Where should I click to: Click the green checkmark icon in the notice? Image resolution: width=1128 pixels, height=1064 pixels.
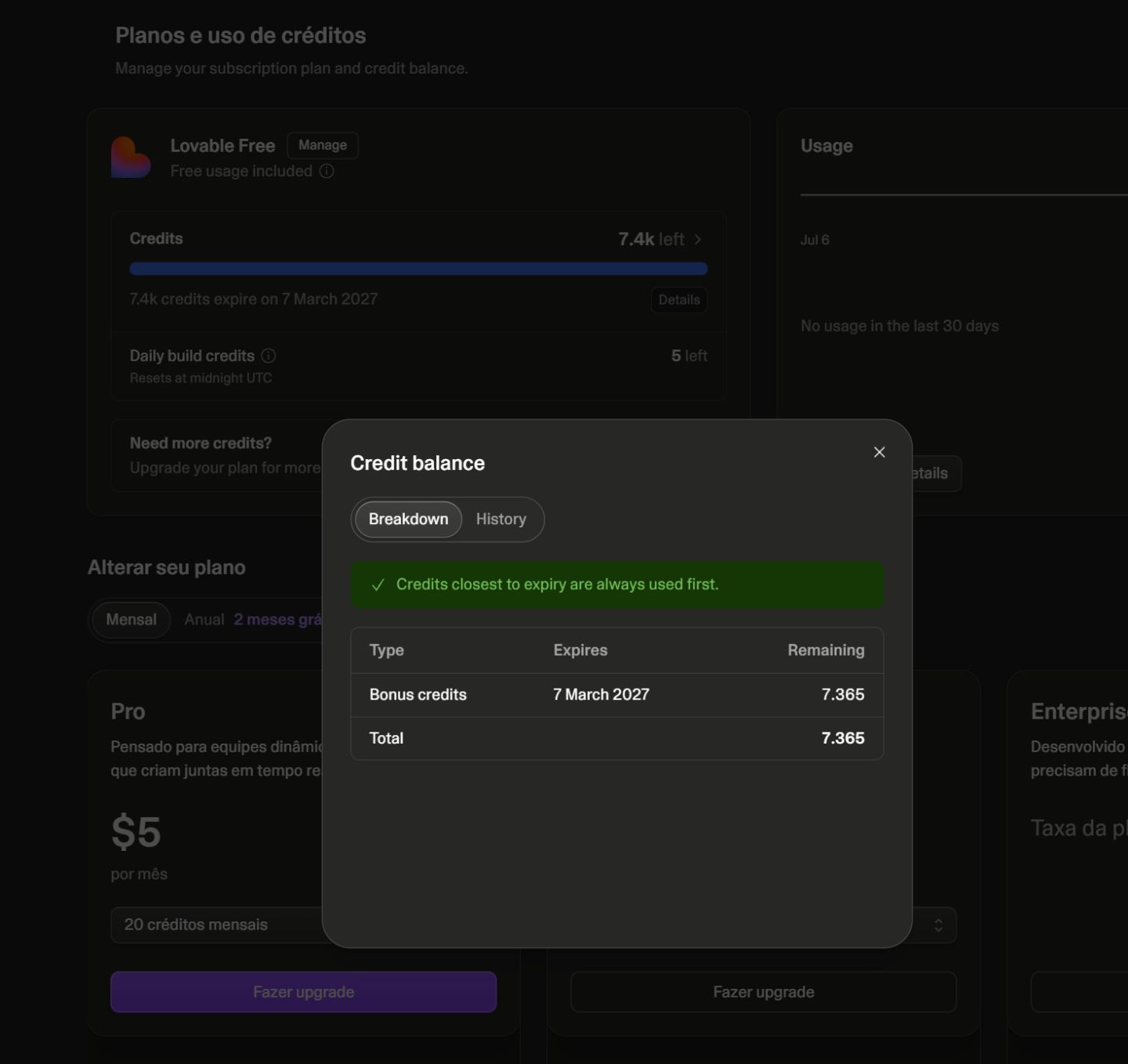(378, 584)
